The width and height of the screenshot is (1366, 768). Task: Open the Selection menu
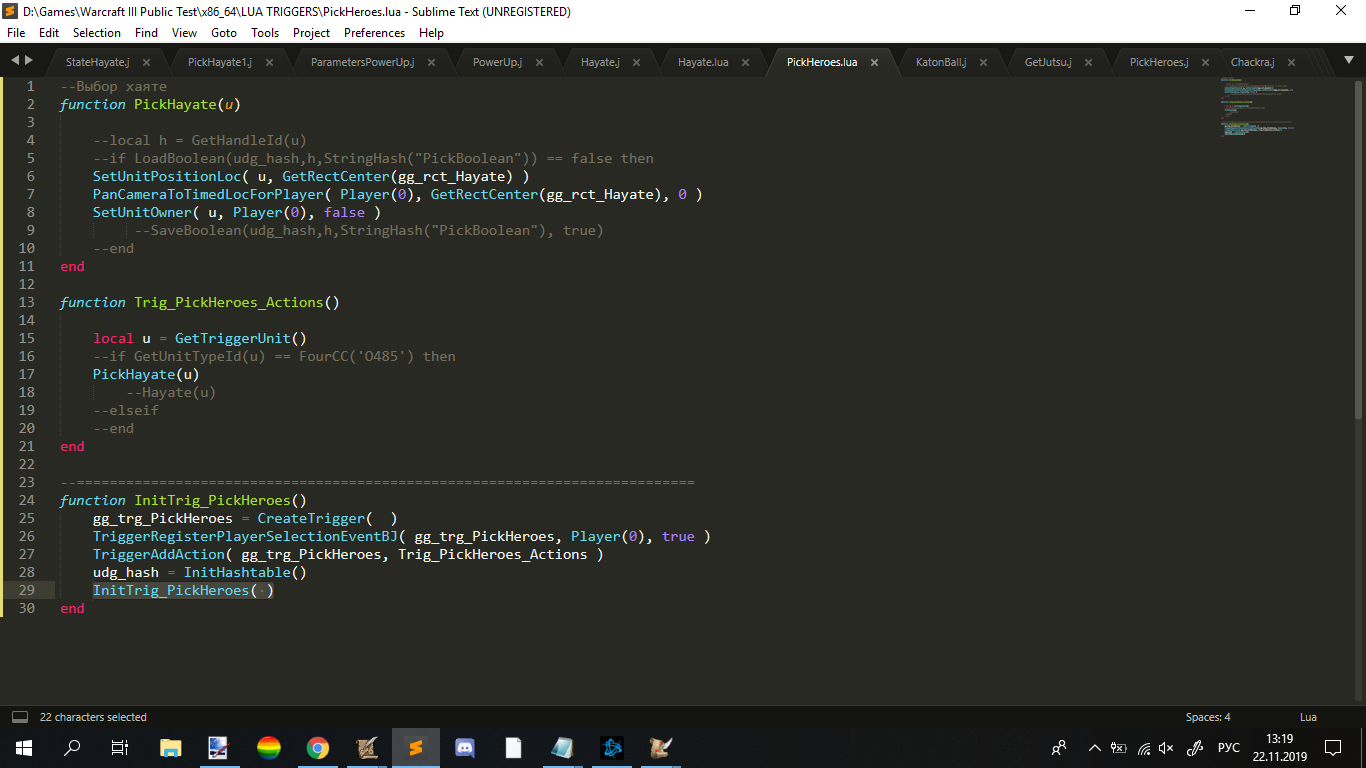click(x=97, y=33)
